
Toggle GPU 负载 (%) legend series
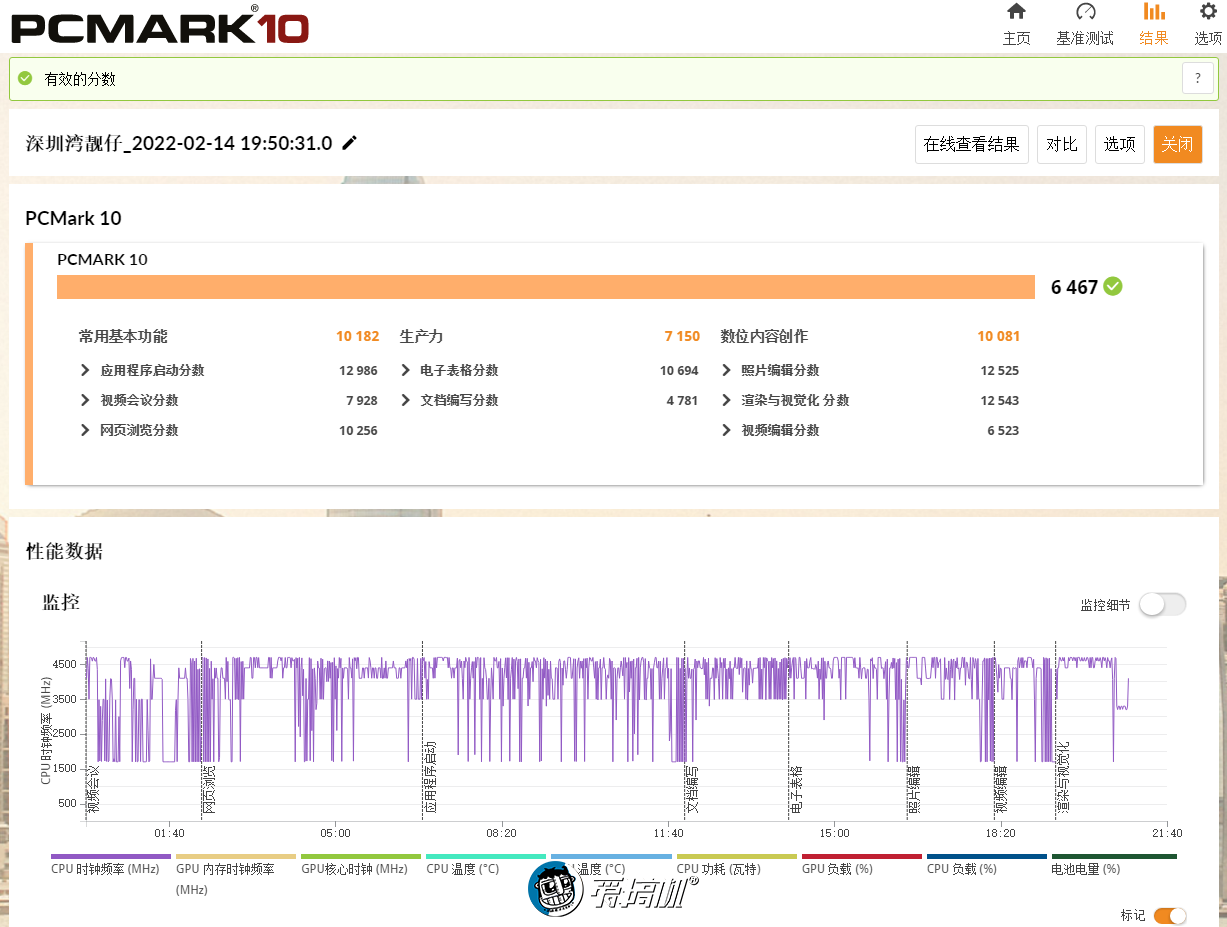click(861, 865)
